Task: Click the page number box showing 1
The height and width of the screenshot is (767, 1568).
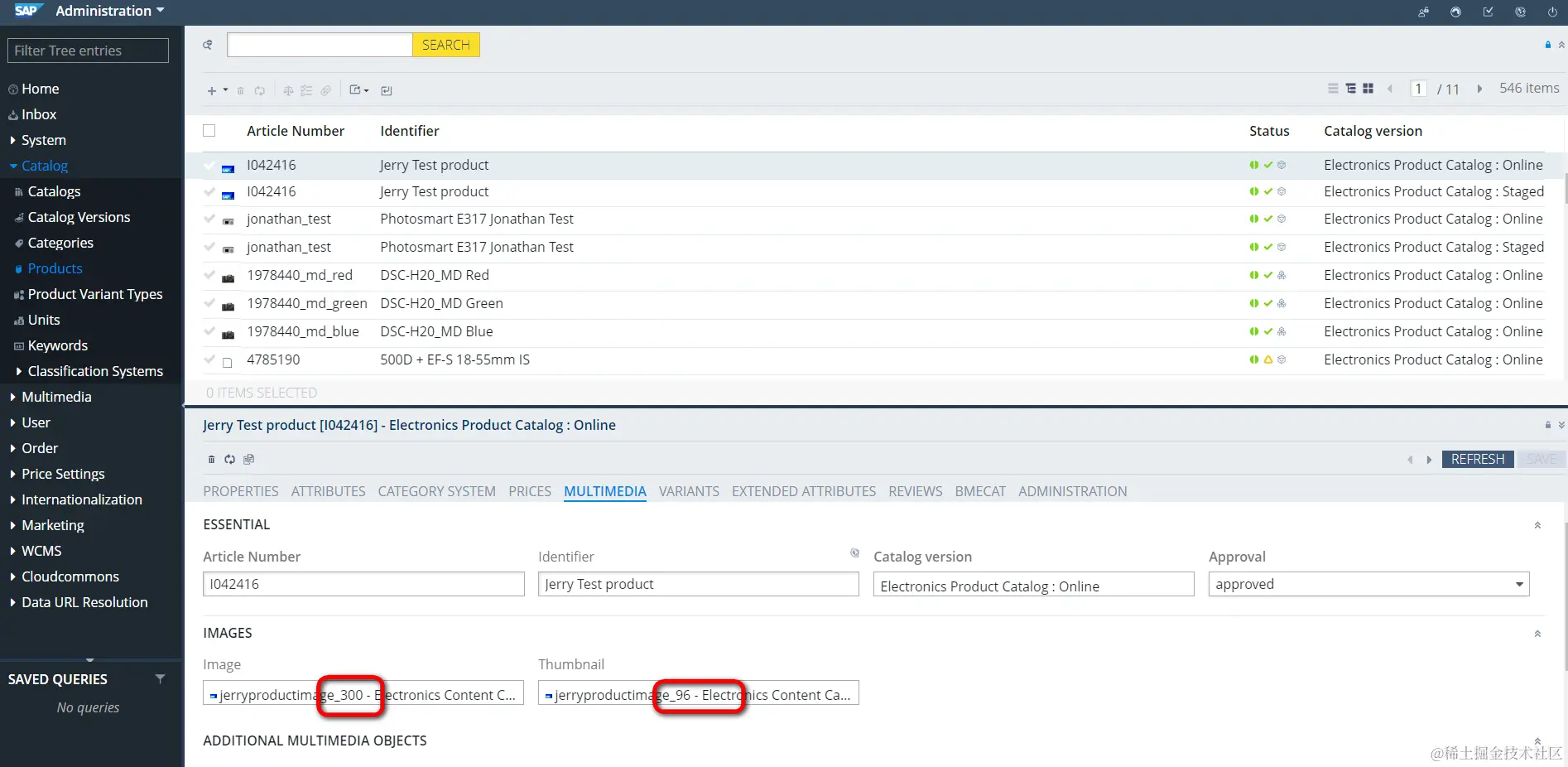Action: [1418, 89]
